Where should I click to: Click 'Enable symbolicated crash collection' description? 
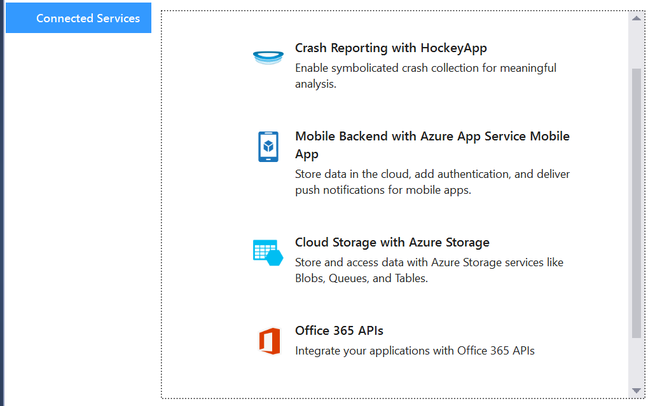tap(426, 76)
